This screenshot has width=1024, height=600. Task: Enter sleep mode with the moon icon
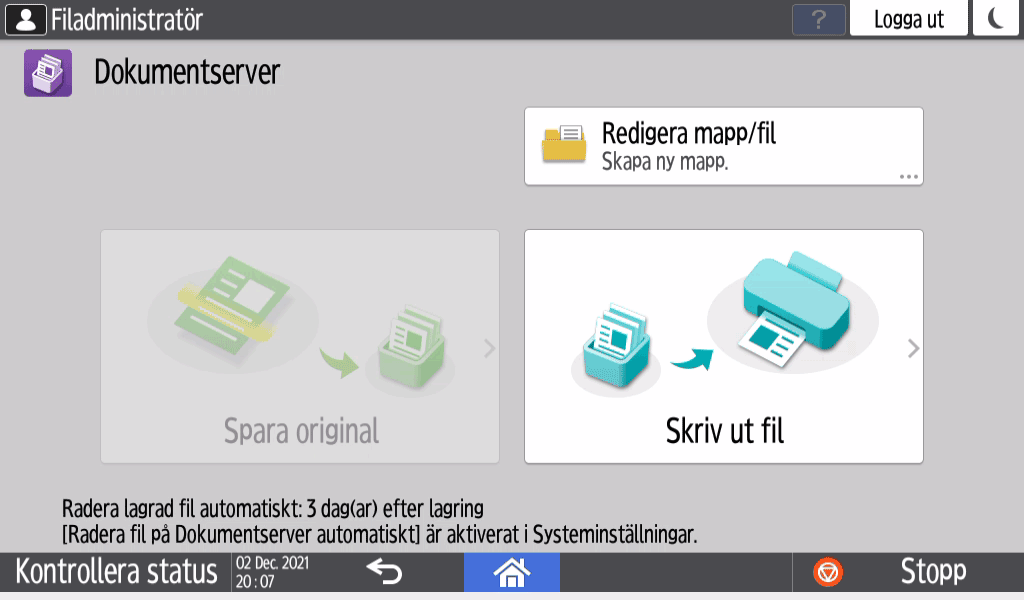point(995,18)
